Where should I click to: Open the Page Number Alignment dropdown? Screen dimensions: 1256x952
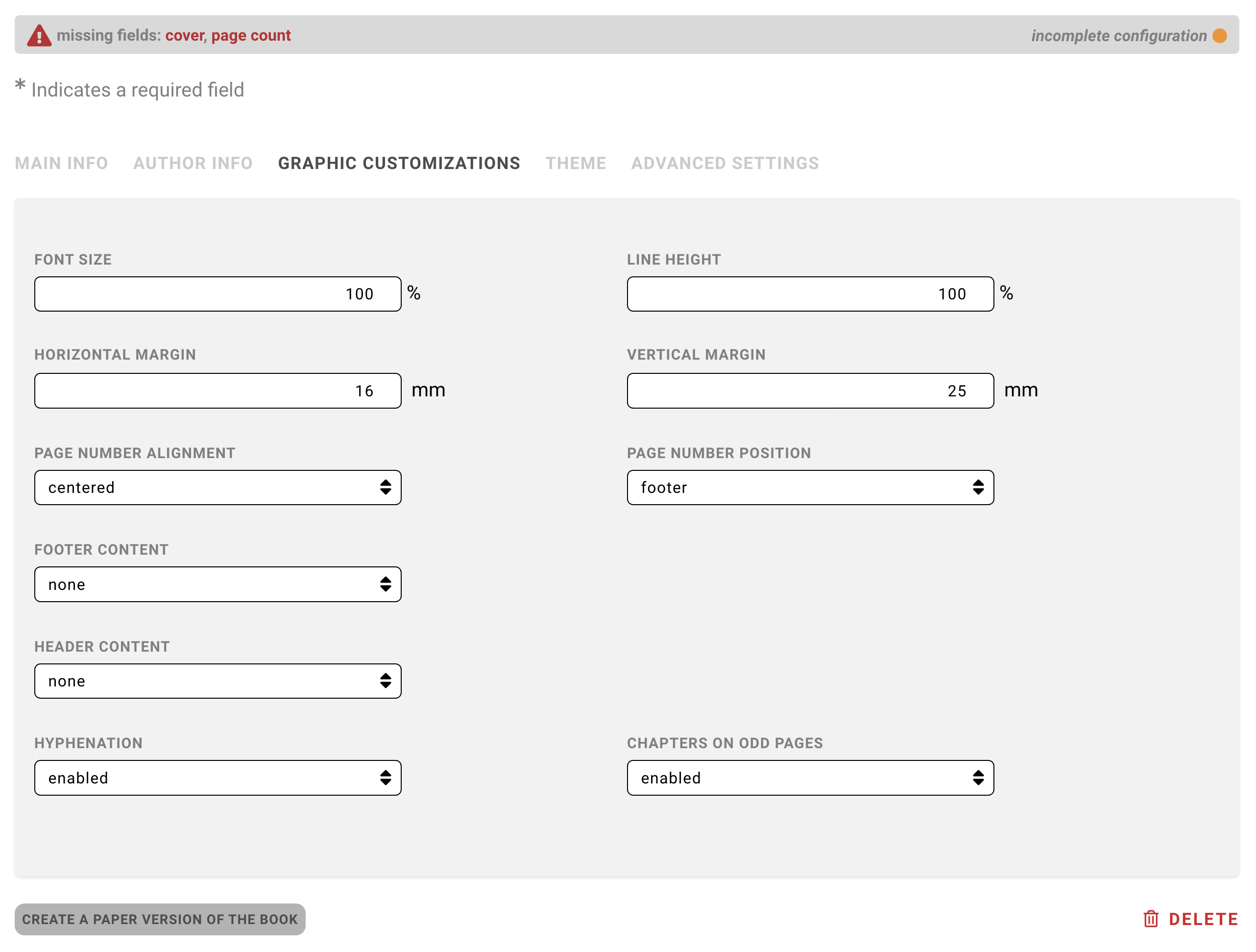217,488
